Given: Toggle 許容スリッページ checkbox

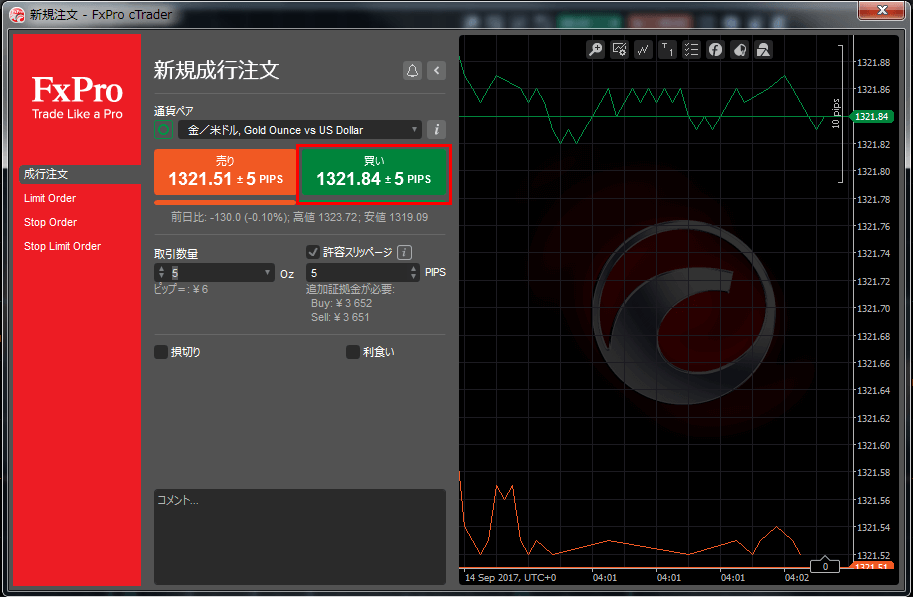Looking at the screenshot, I should point(313,252).
